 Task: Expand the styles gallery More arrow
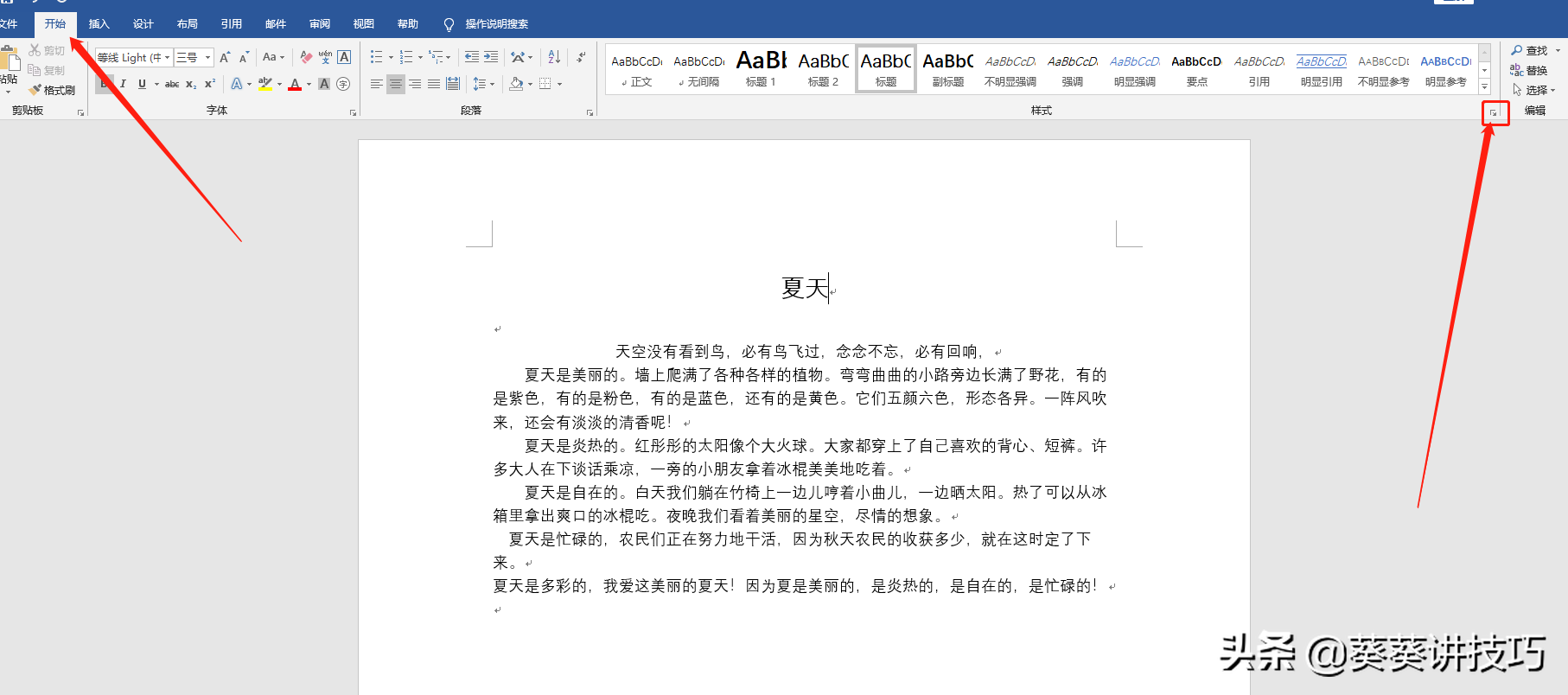pyautogui.click(x=1485, y=87)
